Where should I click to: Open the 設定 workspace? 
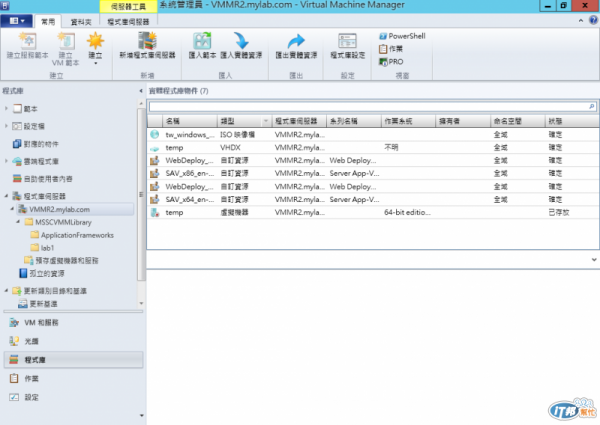pos(73,397)
